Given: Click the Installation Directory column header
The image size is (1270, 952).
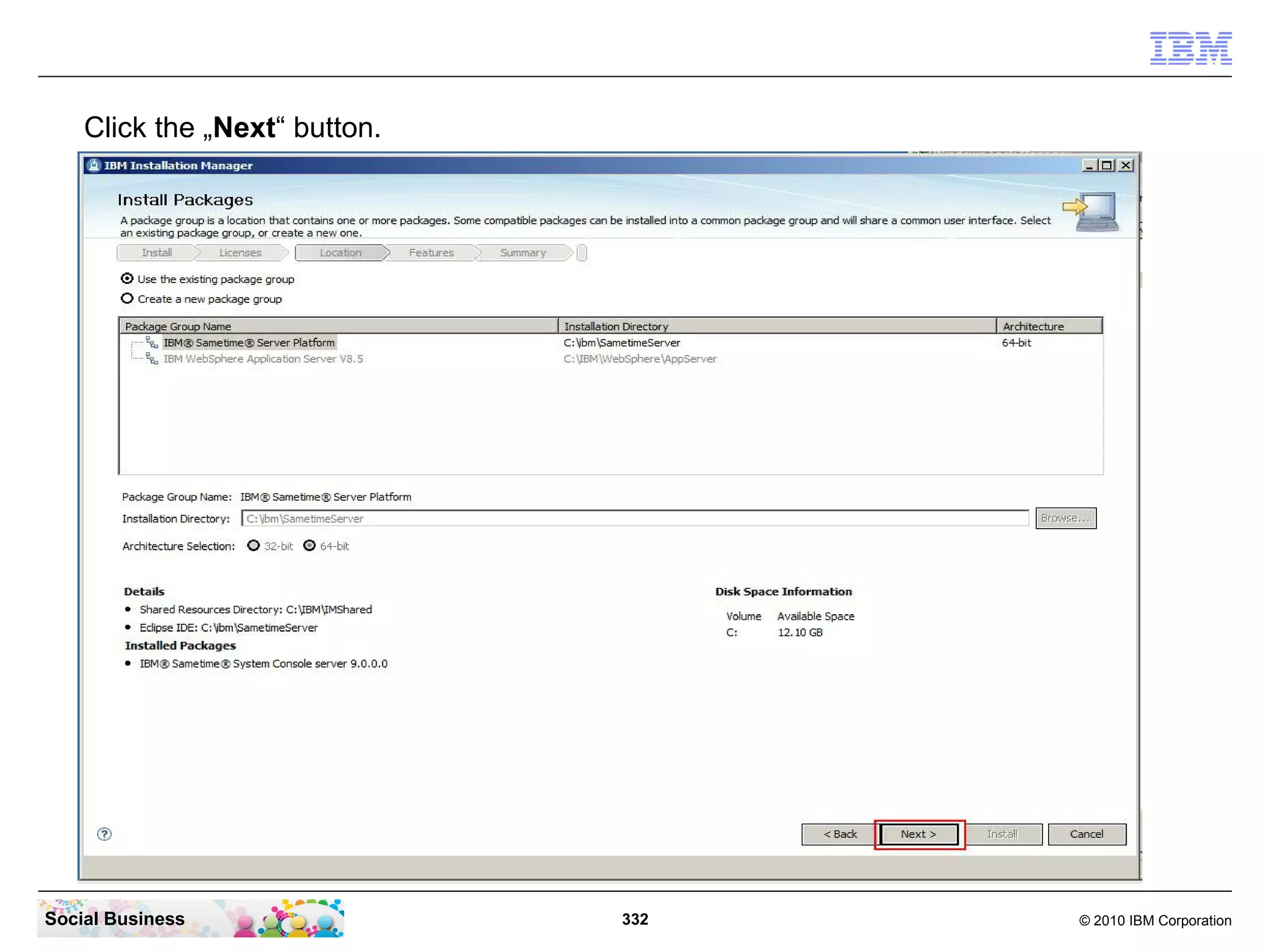Looking at the screenshot, I should click(x=778, y=326).
